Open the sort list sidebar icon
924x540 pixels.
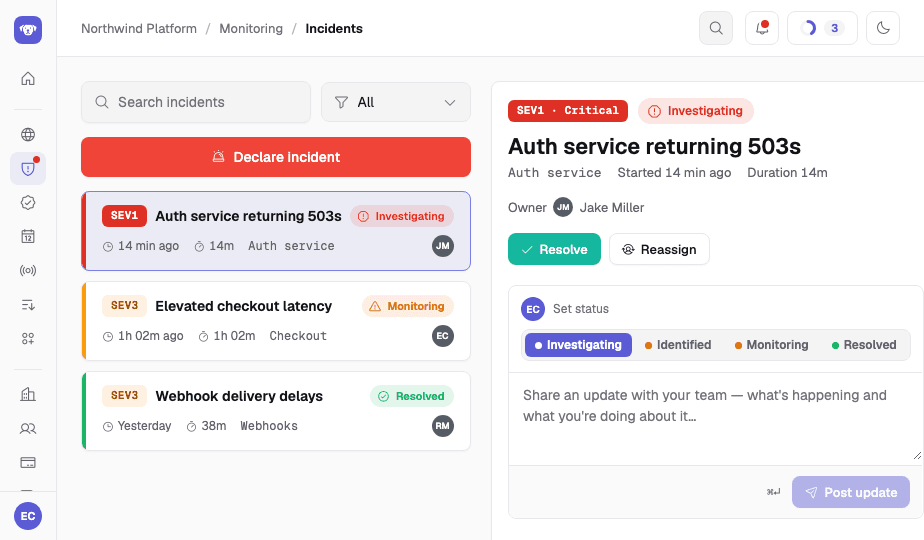click(28, 305)
